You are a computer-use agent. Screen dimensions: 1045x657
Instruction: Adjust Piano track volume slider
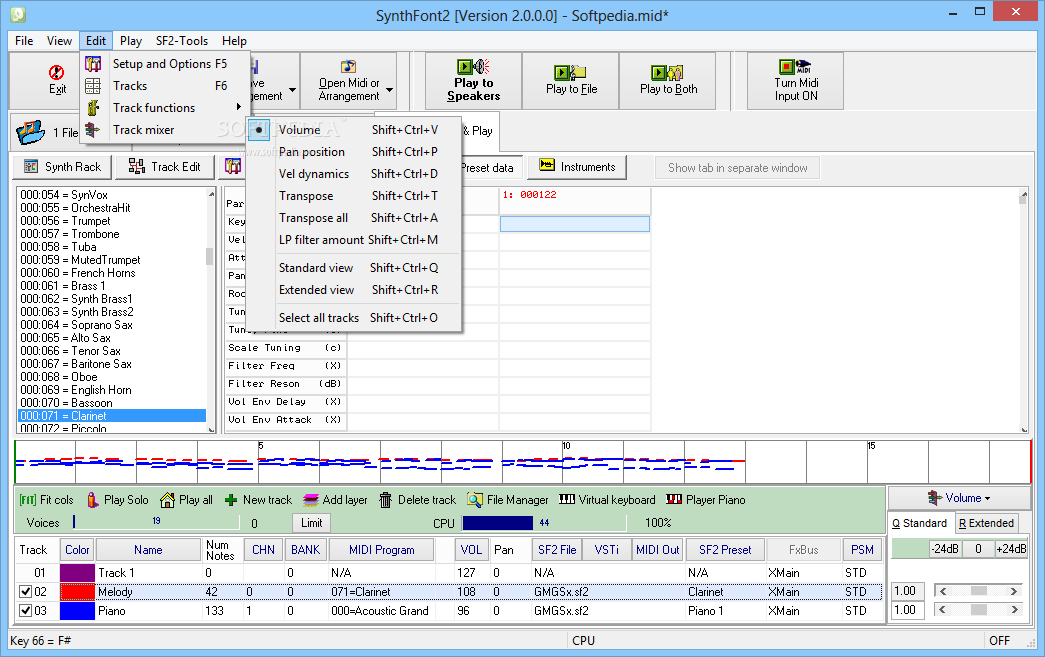(978, 610)
